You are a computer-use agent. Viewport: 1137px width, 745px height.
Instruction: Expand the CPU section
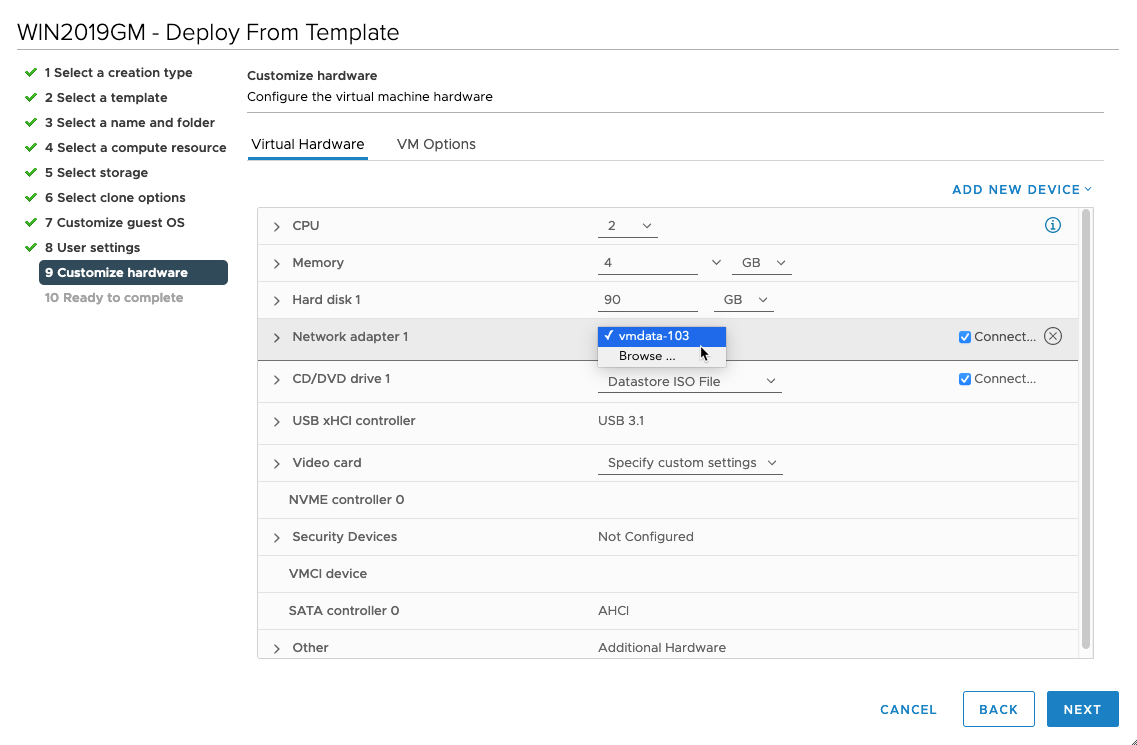(x=276, y=225)
